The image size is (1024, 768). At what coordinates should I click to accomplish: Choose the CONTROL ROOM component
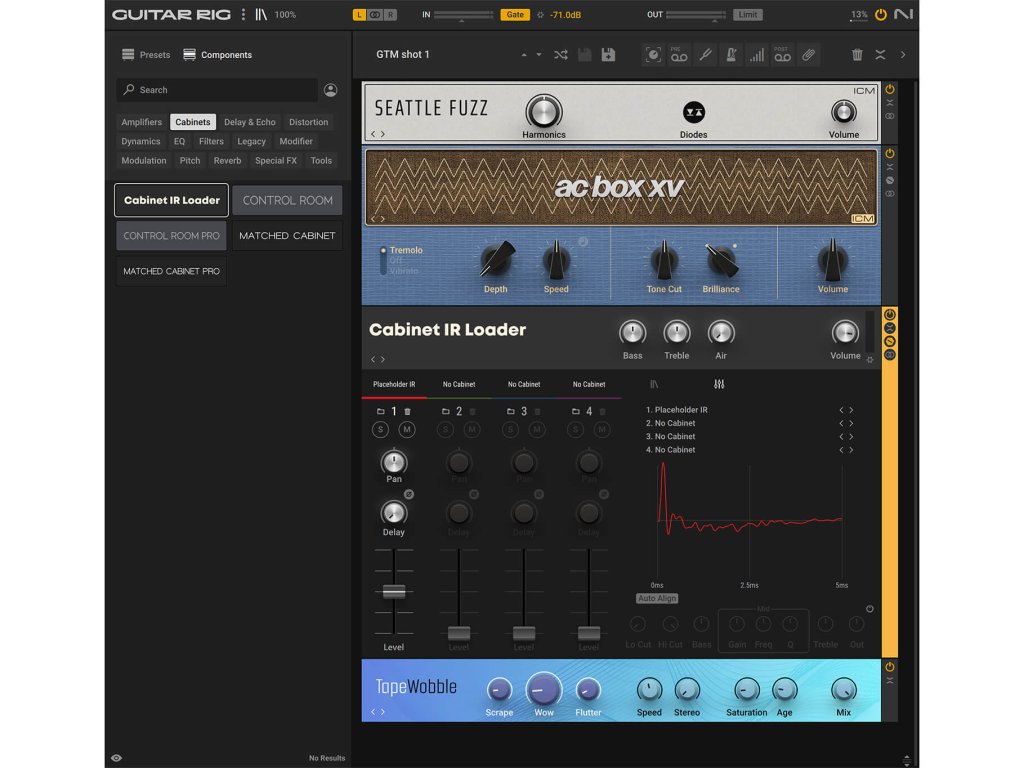(x=287, y=200)
